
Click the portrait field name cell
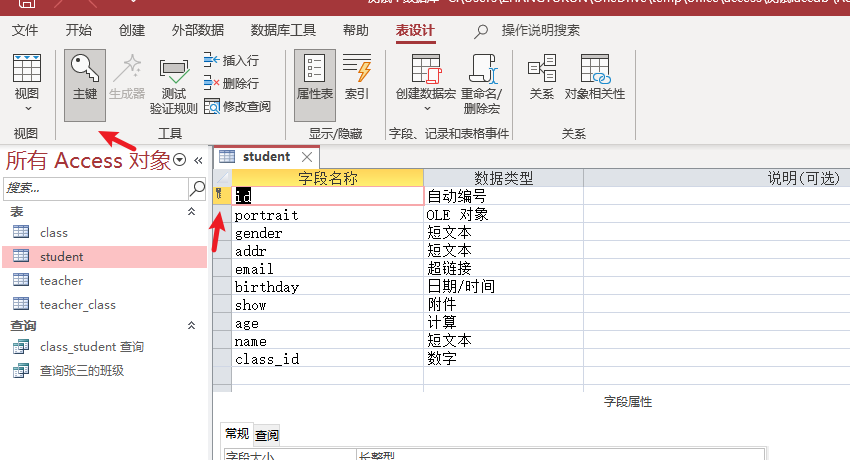click(327, 215)
